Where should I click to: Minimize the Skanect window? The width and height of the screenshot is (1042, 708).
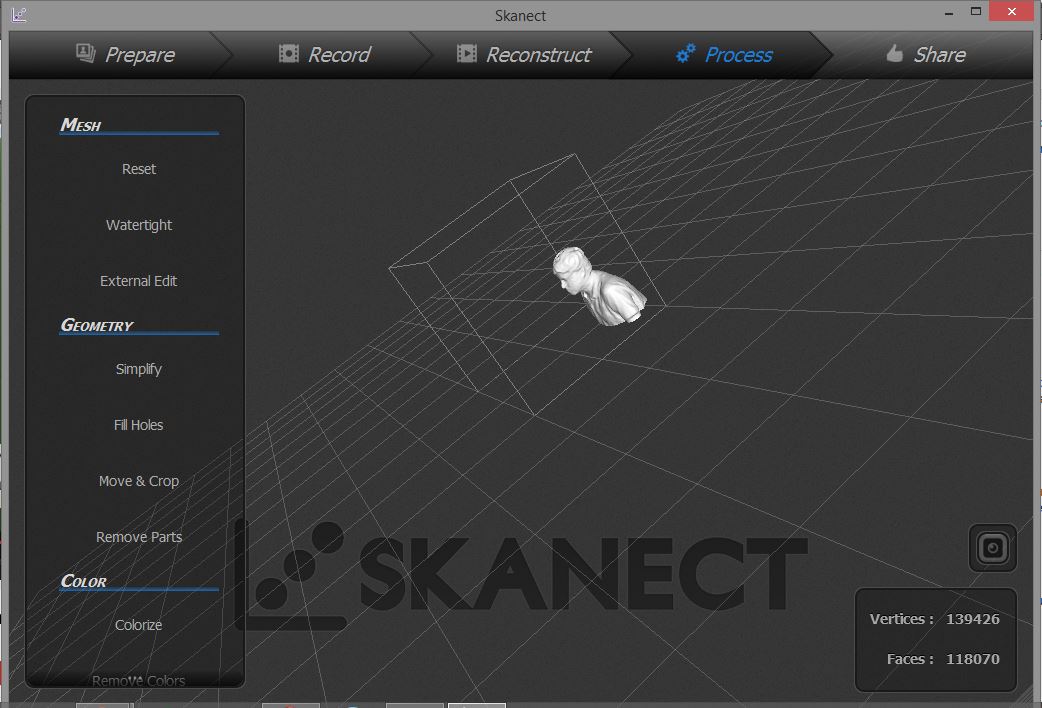(949, 12)
